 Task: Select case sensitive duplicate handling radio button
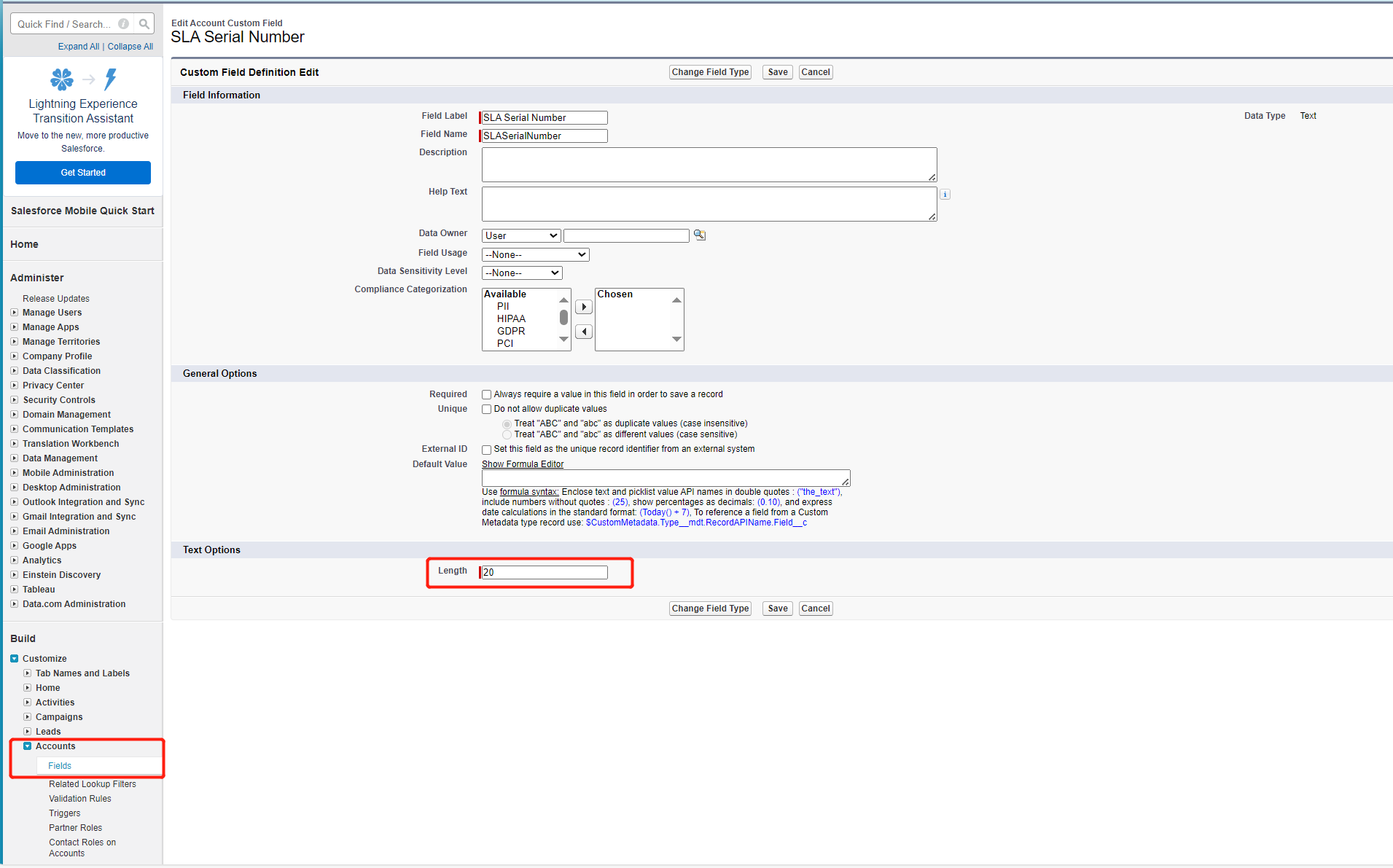click(x=507, y=434)
